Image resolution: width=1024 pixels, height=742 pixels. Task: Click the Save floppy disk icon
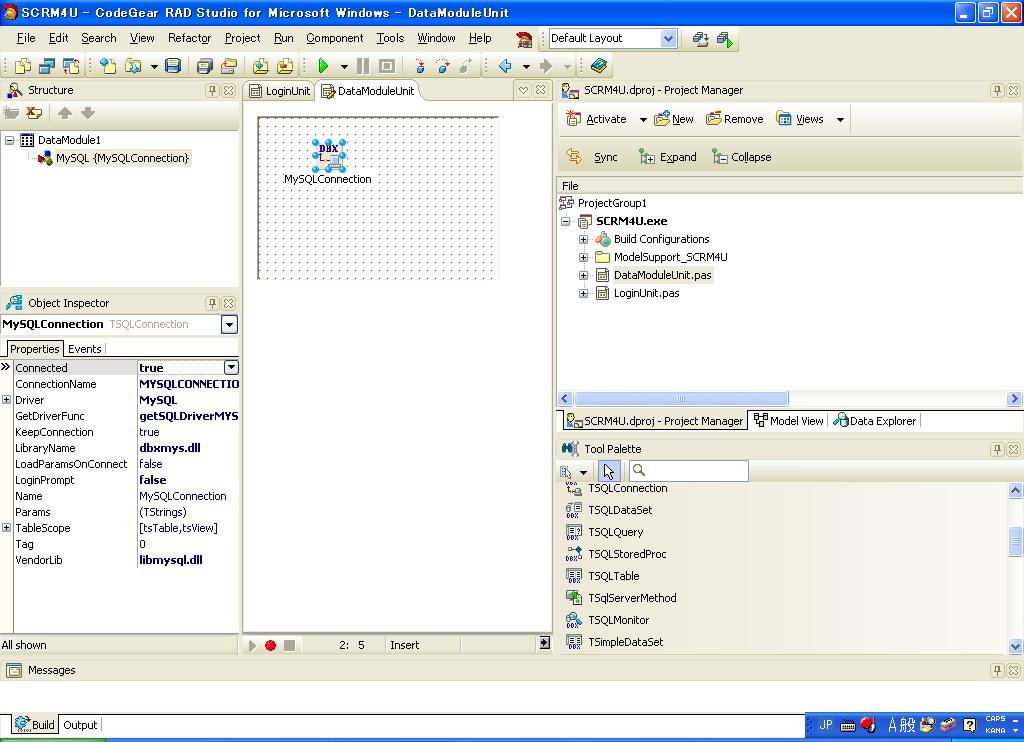173,66
